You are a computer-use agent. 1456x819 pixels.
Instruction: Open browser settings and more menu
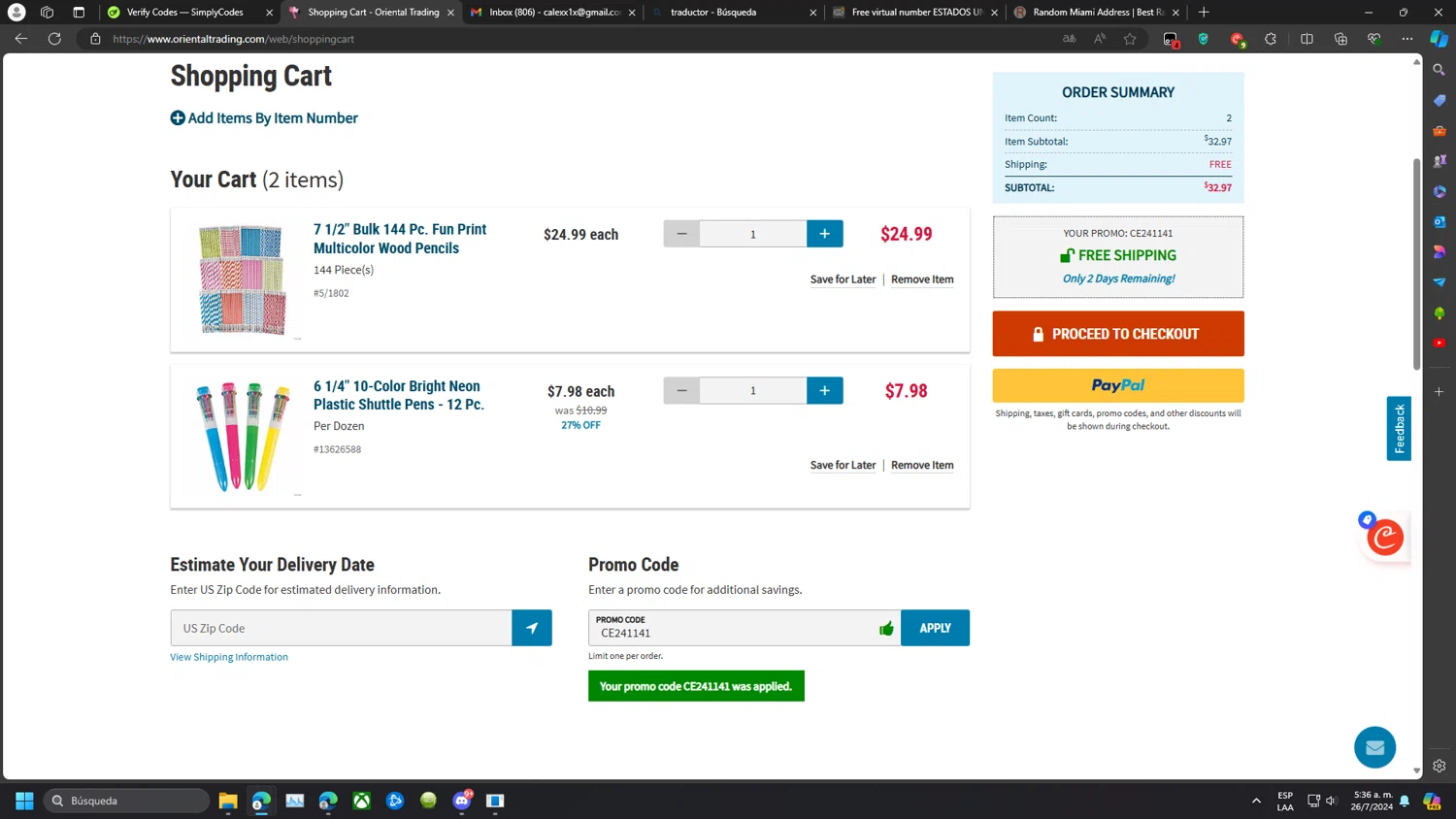[x=1407, y=39]
